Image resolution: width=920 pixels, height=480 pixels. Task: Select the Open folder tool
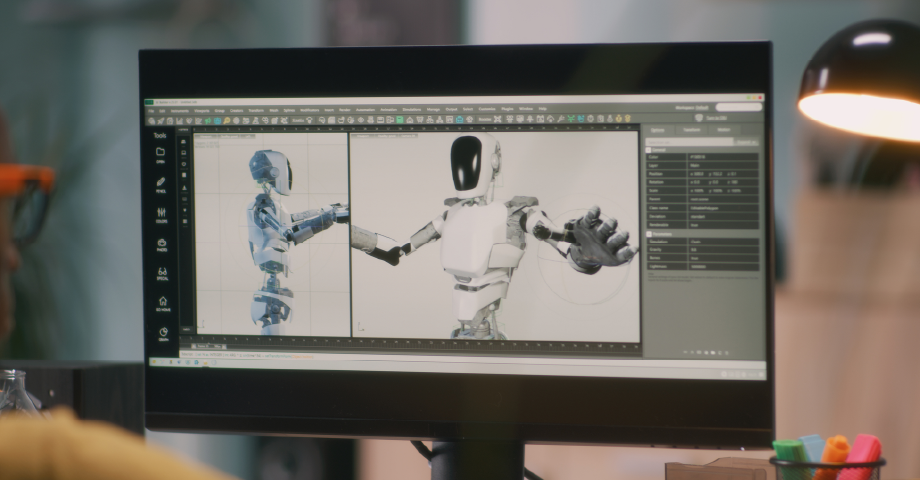161,154
